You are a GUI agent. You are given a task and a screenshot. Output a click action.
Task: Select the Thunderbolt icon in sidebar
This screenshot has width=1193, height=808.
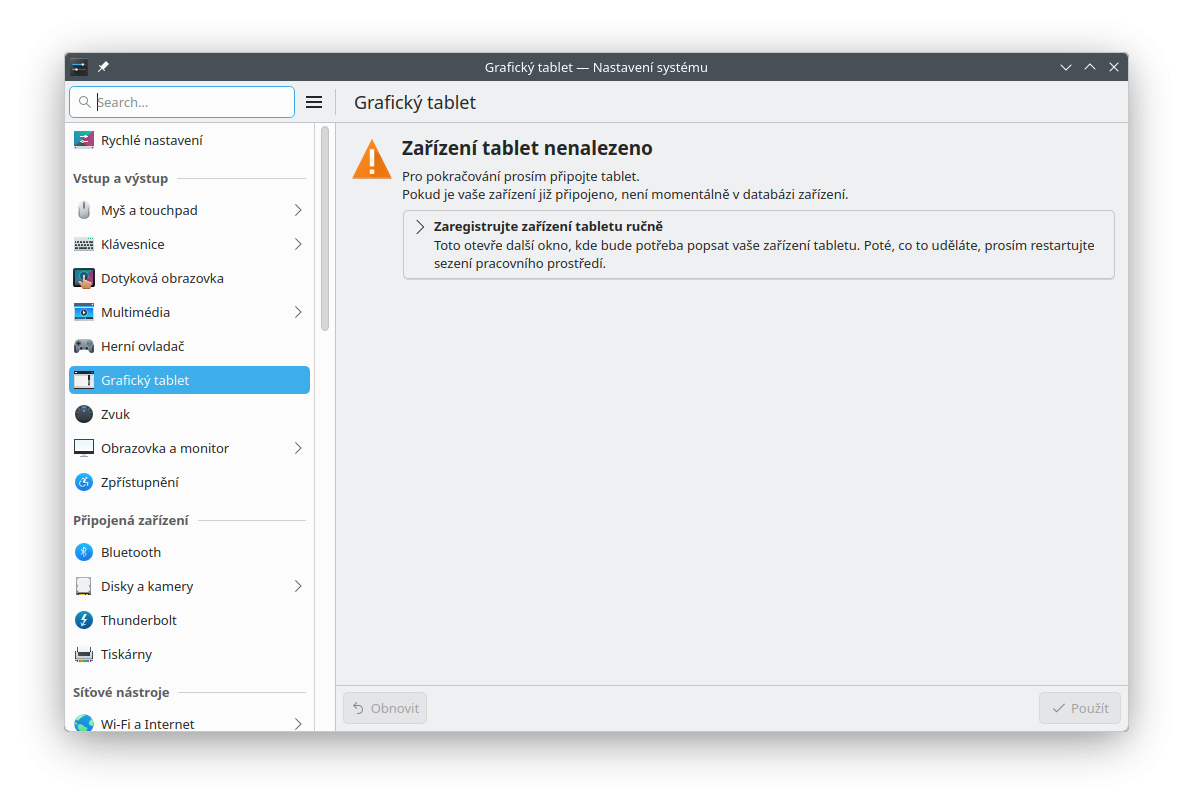point(84,620)
